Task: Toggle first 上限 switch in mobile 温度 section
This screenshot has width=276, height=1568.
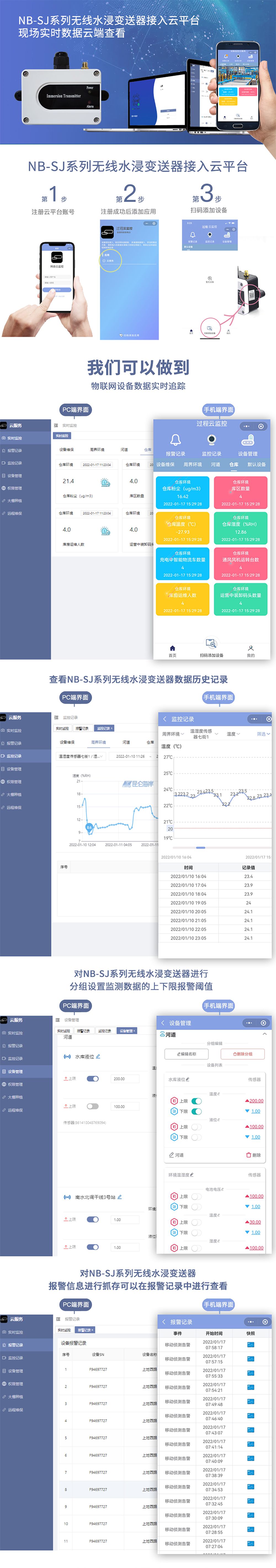Action: (x=196, y=1101)
